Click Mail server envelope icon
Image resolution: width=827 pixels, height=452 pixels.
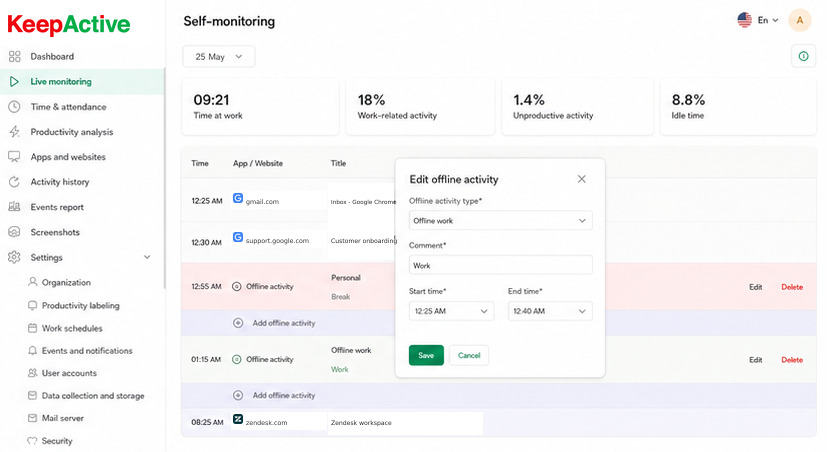33,418
